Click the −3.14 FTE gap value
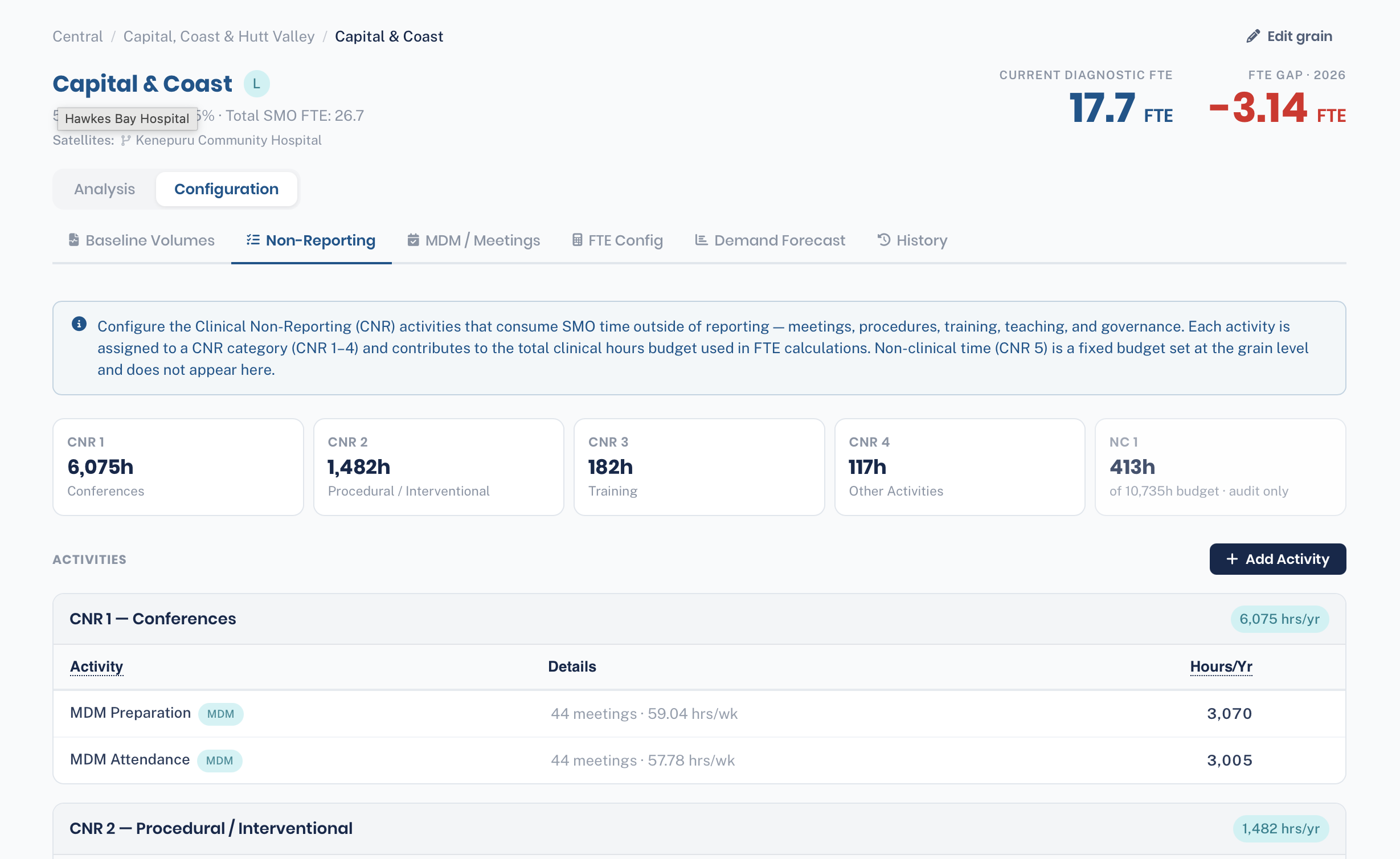Image resolution: width=1400 pixels, height=859 pixels. coord(1278,108)
